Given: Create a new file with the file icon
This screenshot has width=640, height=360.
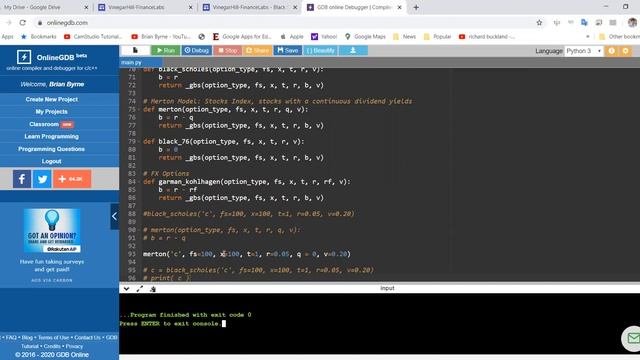Looking at the screenshot, I should click(135, 50).
